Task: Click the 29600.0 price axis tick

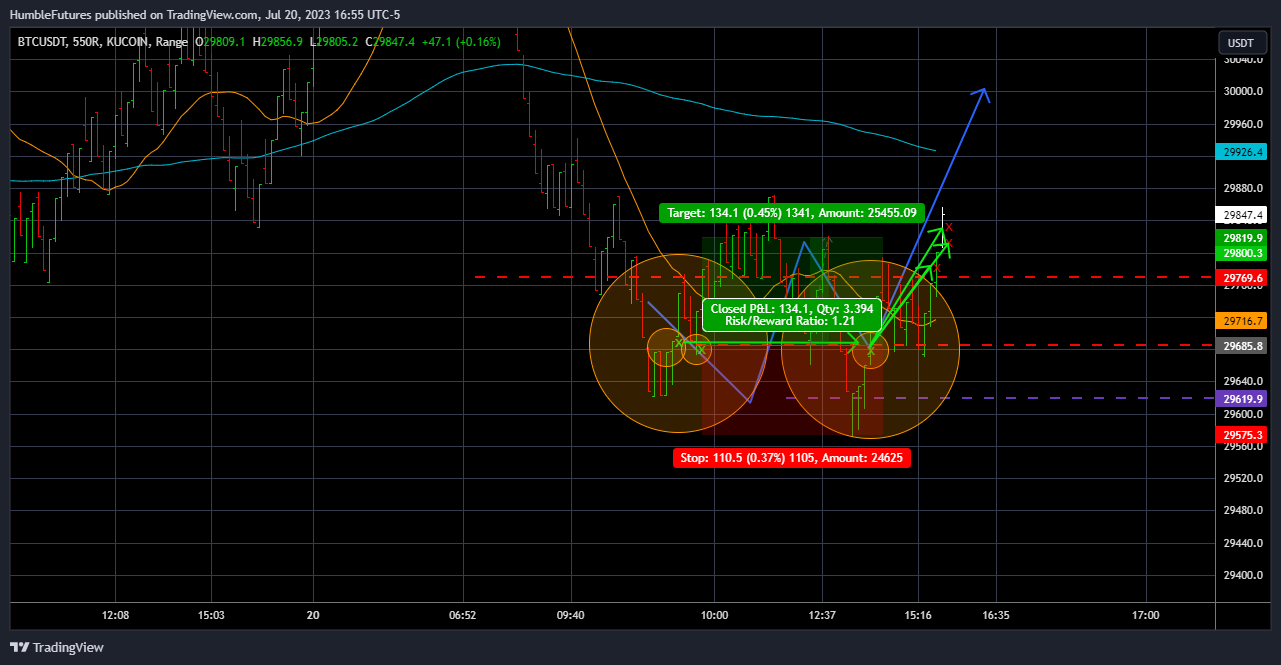Action: (1243, 414)
